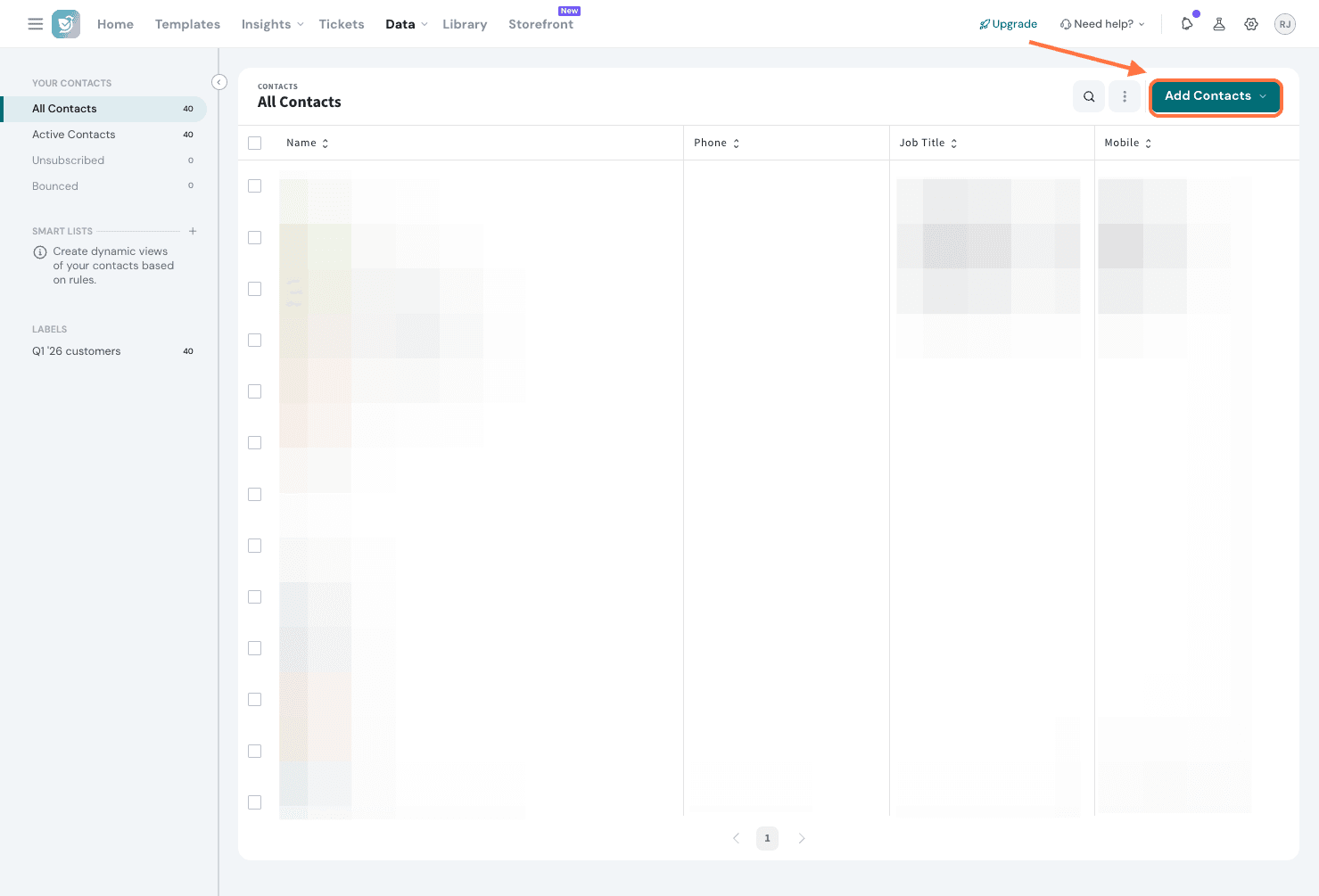Search contacts with the magnifier icon

(1089, 96)
